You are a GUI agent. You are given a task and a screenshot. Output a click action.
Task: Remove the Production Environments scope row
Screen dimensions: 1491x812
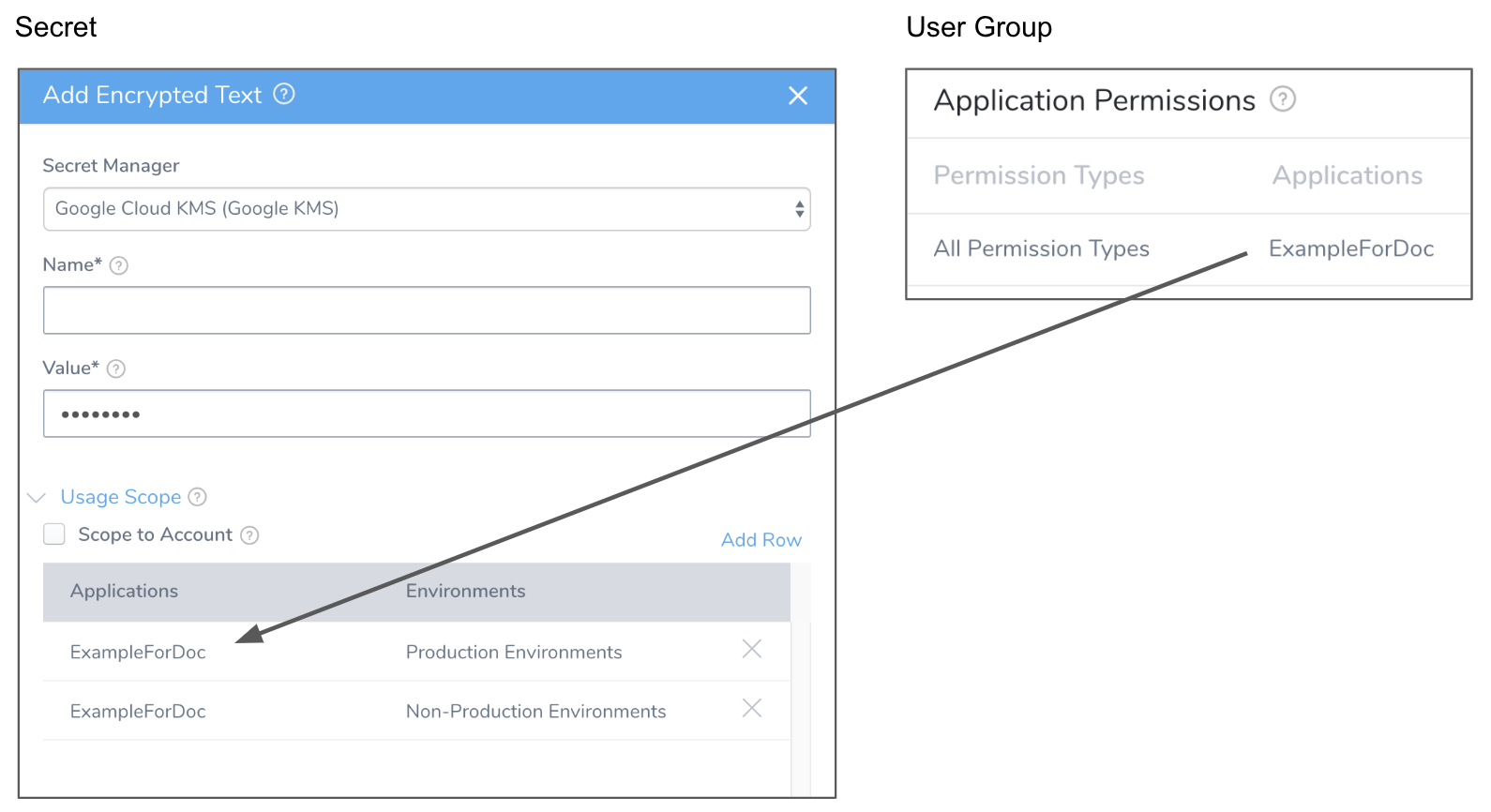point(752,649)
